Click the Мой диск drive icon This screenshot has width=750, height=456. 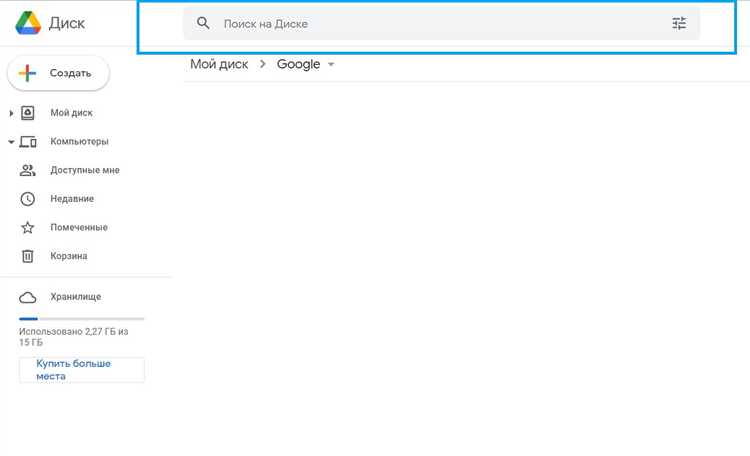click(x=28, y=113)
